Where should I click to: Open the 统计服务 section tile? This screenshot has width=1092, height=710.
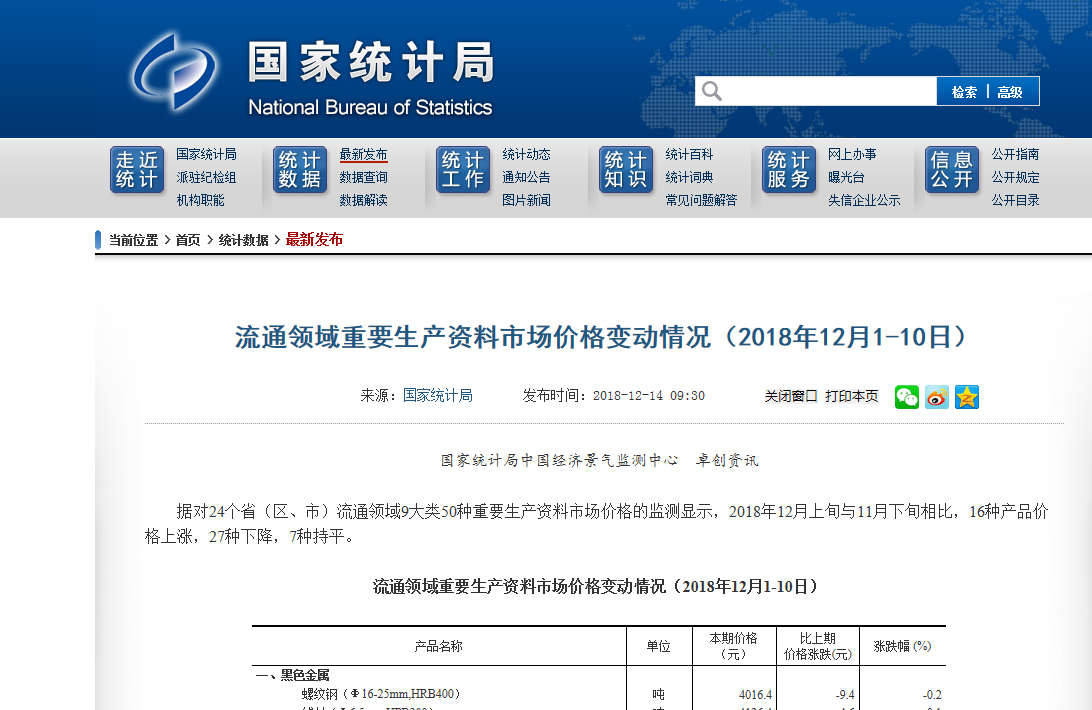[x=789, y=170]
